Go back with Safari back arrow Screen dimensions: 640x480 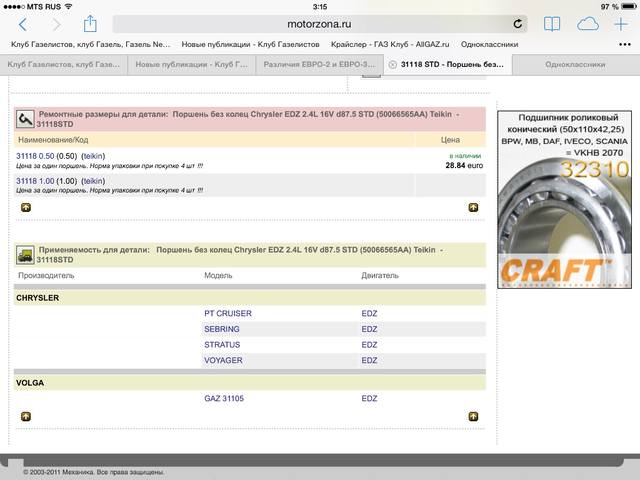click(x=23, y=24)
